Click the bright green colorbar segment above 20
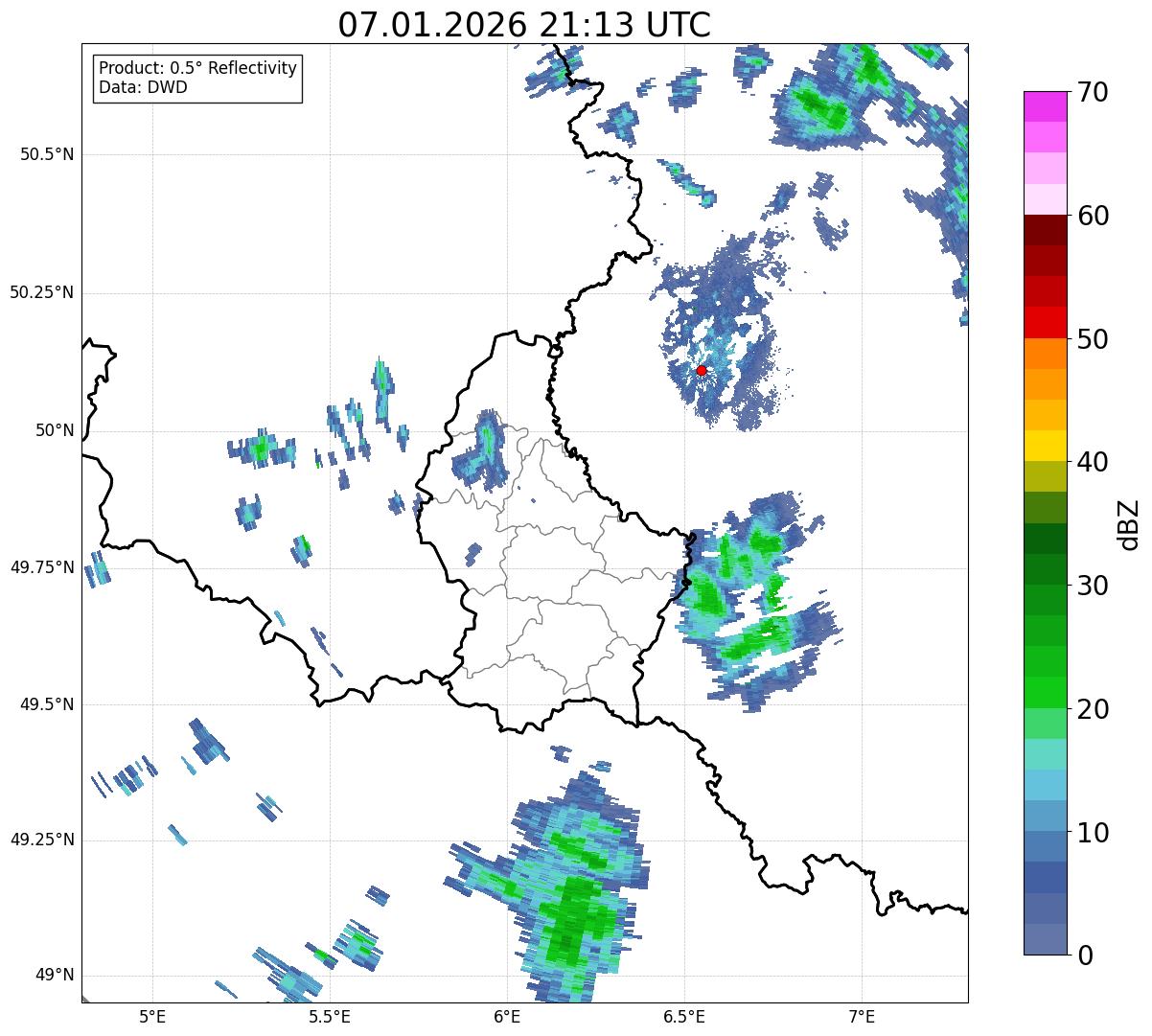This screenshot has width=1152, height=1036. click(x=1046, y=693)
